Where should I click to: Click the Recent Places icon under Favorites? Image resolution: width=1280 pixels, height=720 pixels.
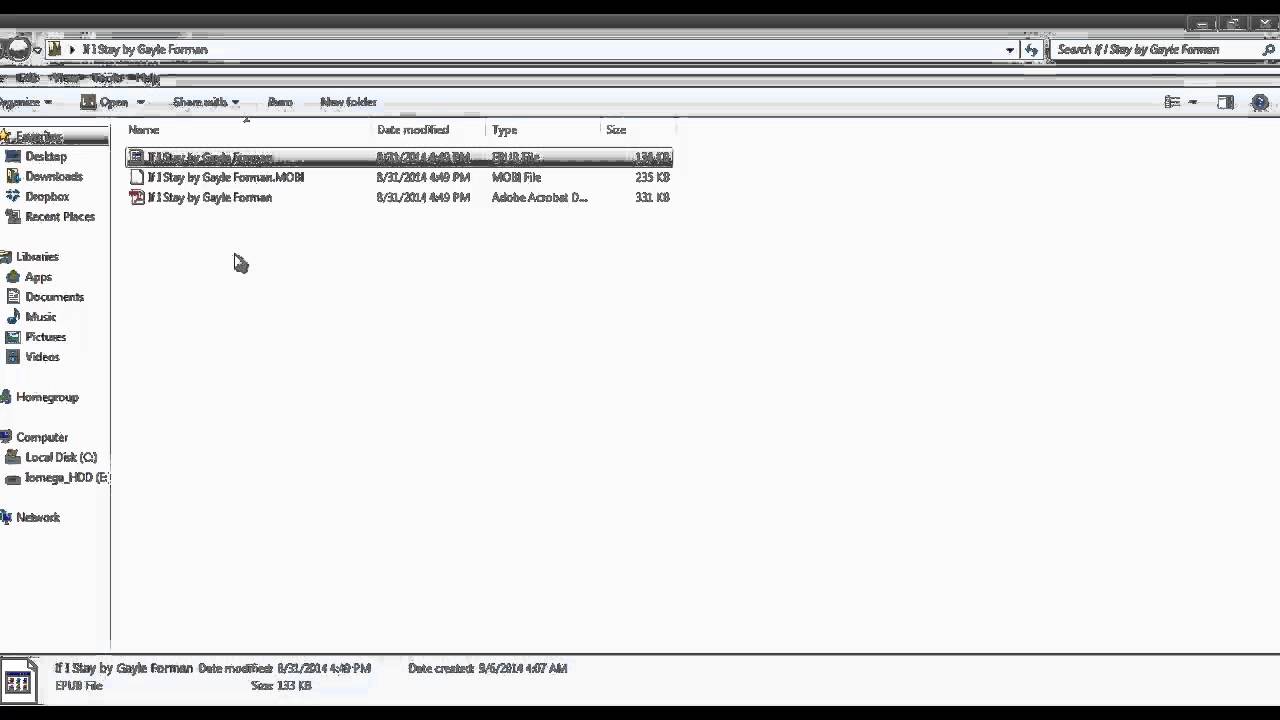click(13, 217)
